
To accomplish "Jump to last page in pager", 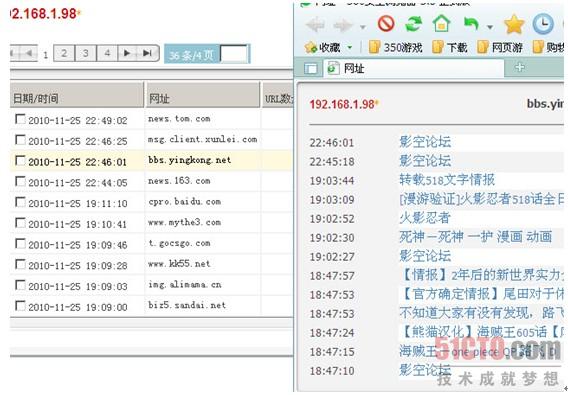I will 147,53.
